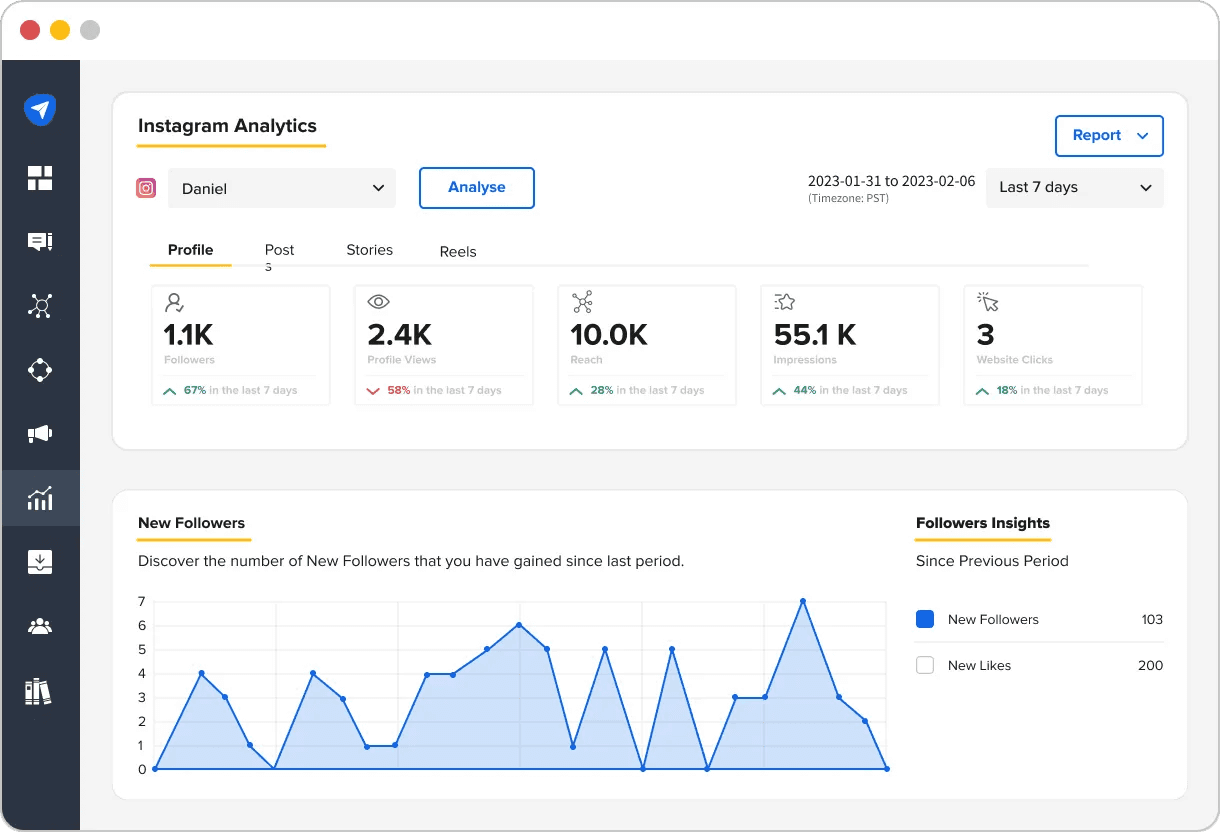
Task: Open the team members sidebar panel
Action: pyautogui.click(x=40, y=625)
